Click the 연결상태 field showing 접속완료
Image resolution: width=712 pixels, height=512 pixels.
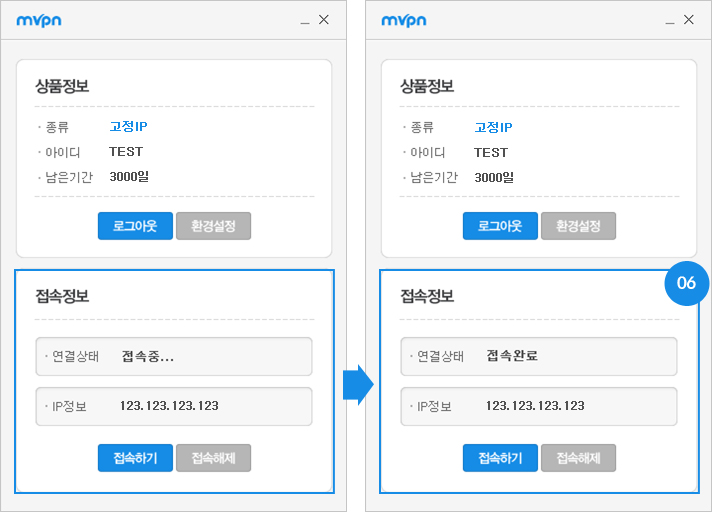click(539, 356)
